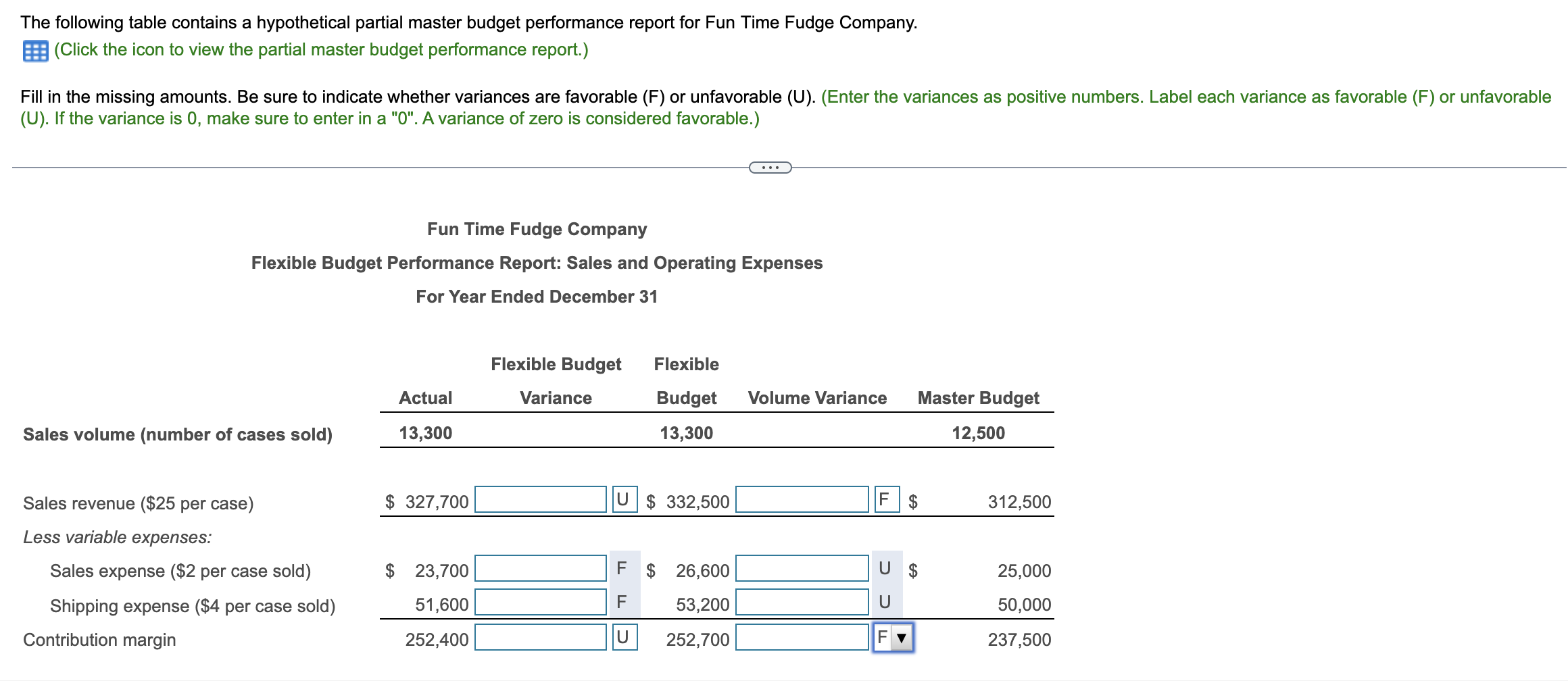The image size is (1568, 681).
Task: Click the sales revenue flexible budget variance input box
Action: (541, 500)
